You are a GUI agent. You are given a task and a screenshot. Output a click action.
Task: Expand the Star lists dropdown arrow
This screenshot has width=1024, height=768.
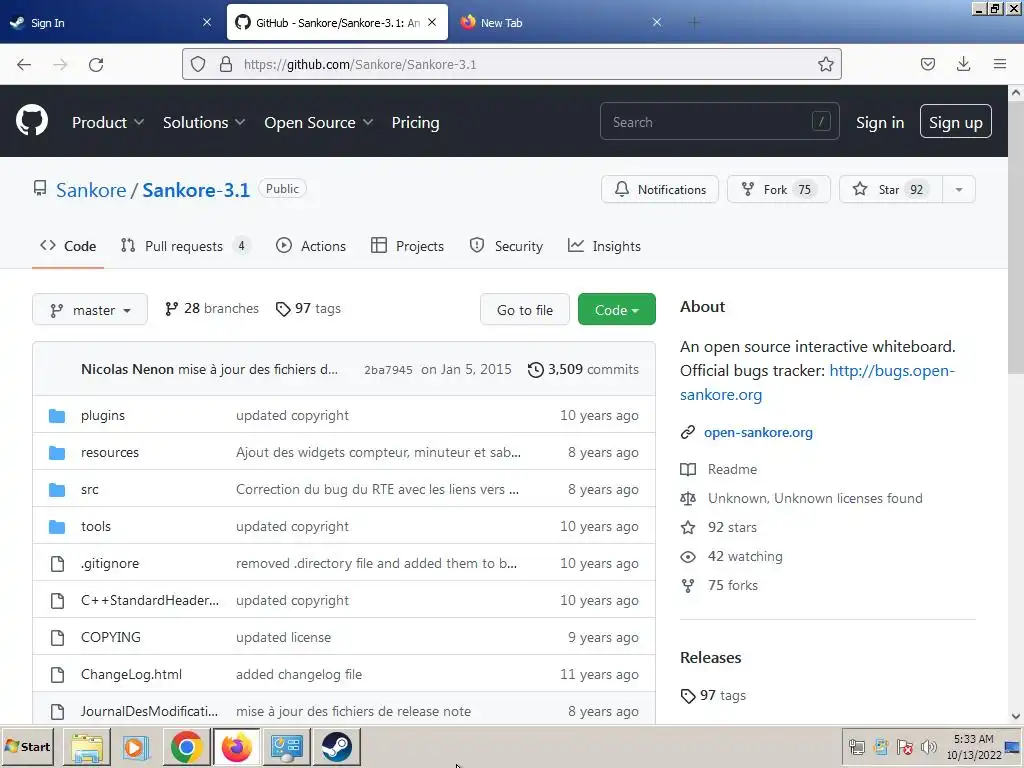[x=959, y=189]
